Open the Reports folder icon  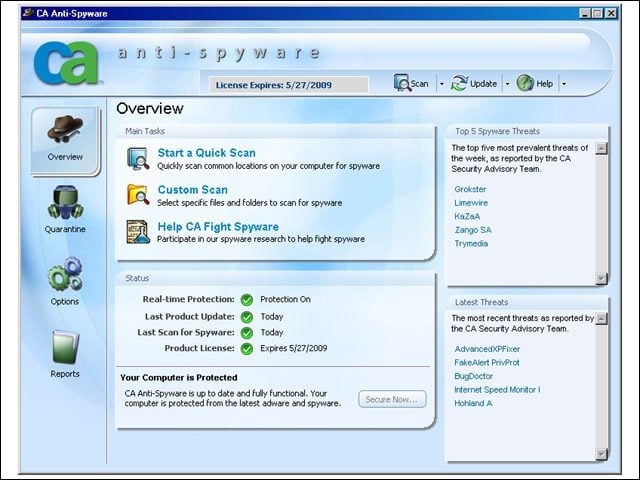click(x=65, y=347)
